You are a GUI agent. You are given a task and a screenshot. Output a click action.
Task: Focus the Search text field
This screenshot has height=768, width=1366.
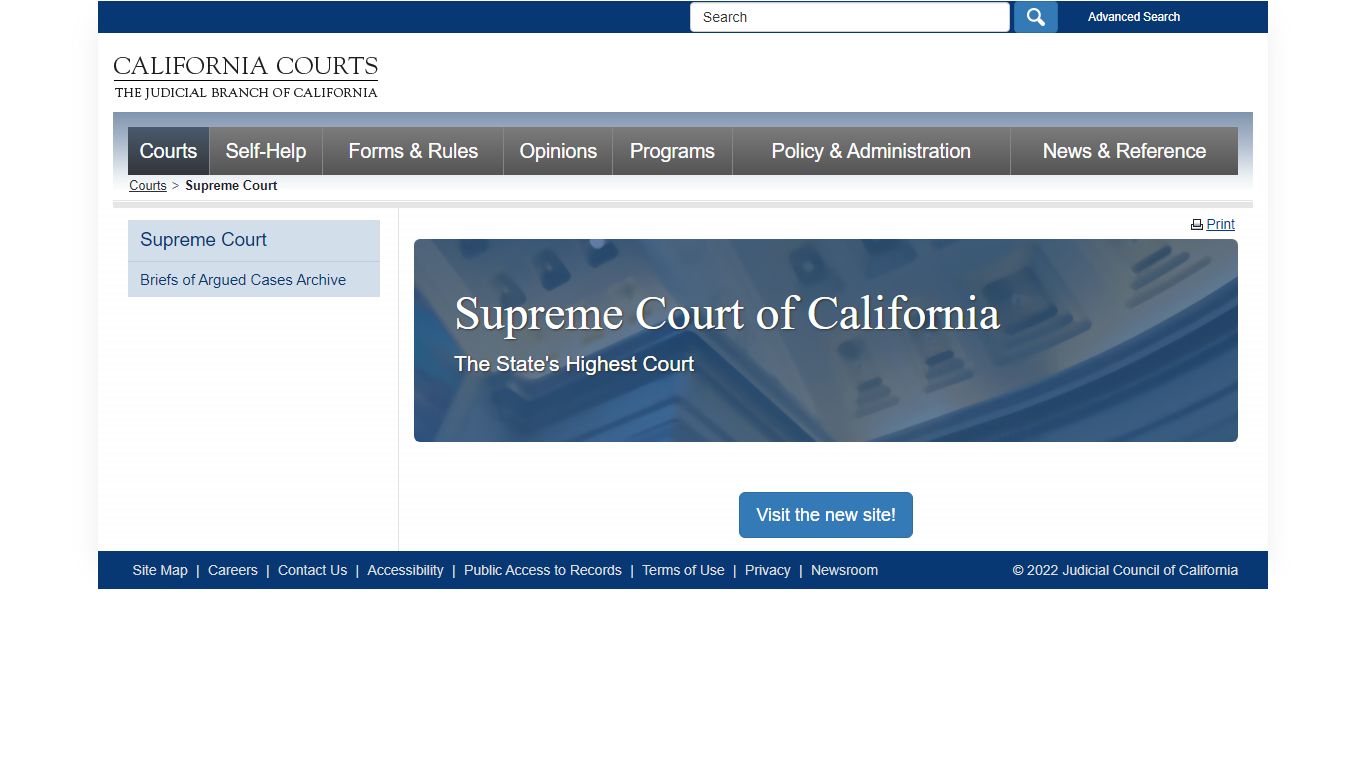tap(849, 17)
